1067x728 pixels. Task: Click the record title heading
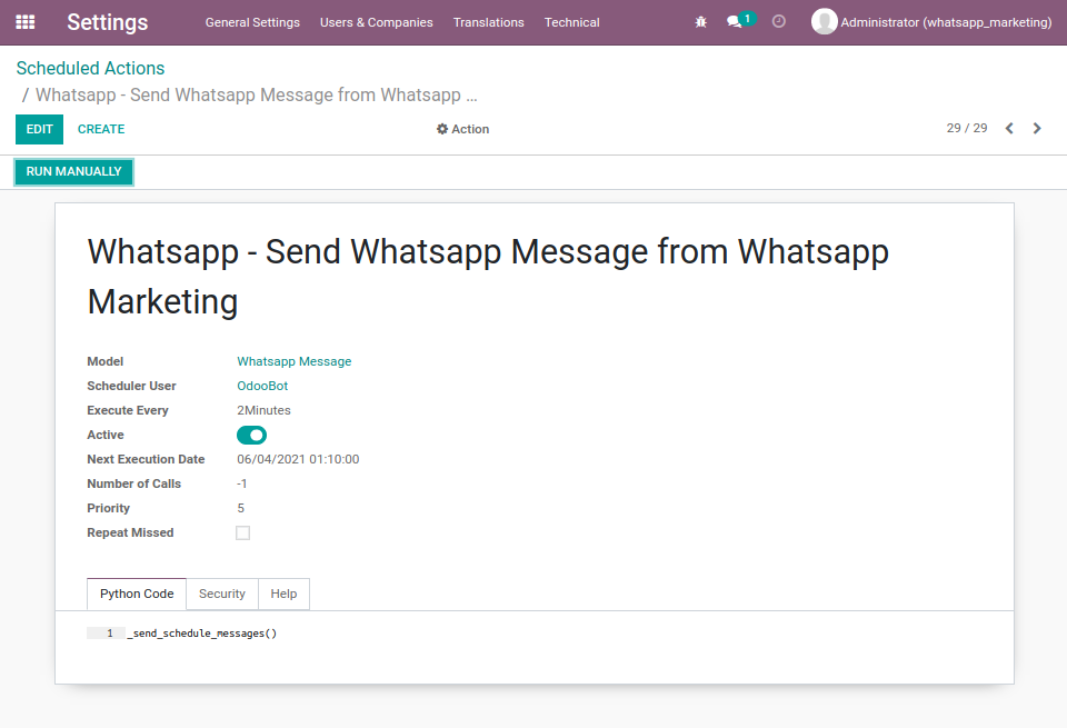tap(488, 276)
